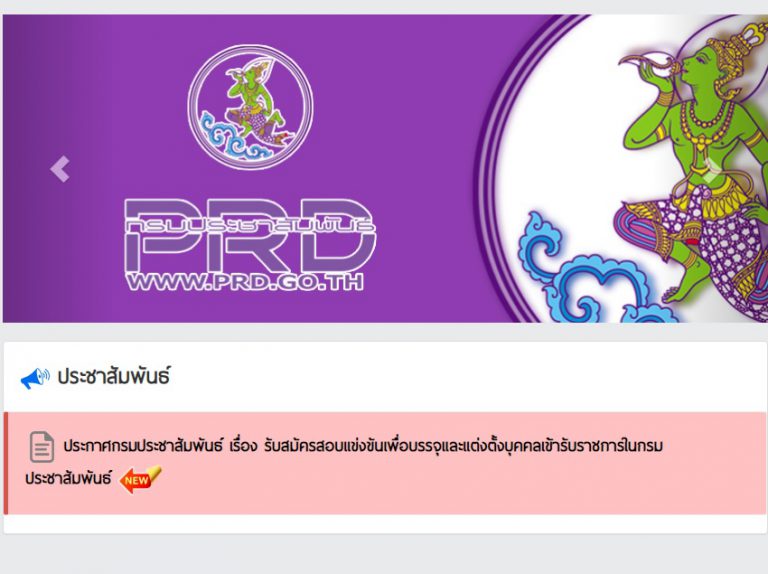Screen dimensions: 768x574
Task: Advance to the next banner slide
Action: [711, 169]
